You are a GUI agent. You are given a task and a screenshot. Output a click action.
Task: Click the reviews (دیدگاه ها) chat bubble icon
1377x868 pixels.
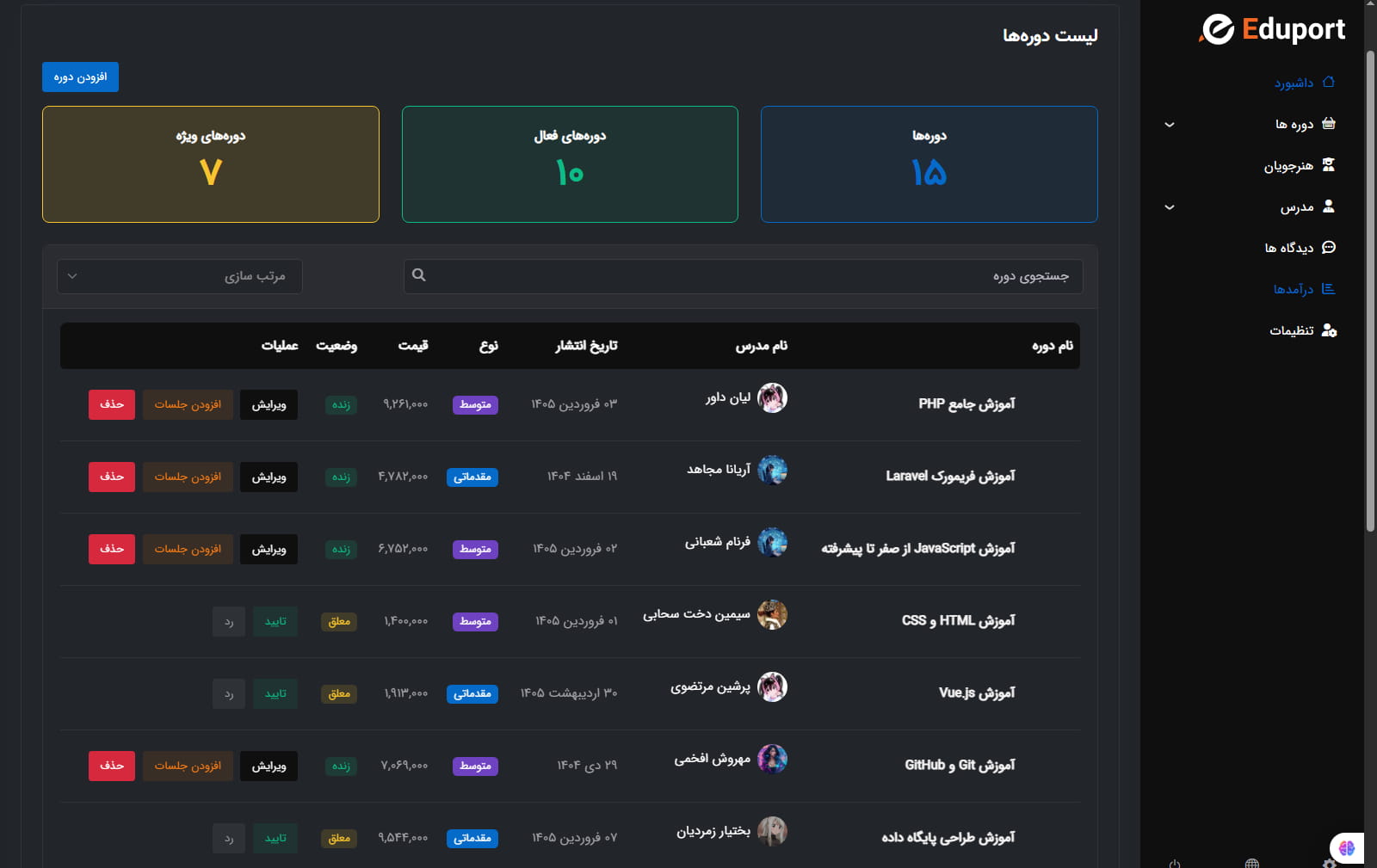(x=1328, y=248)
